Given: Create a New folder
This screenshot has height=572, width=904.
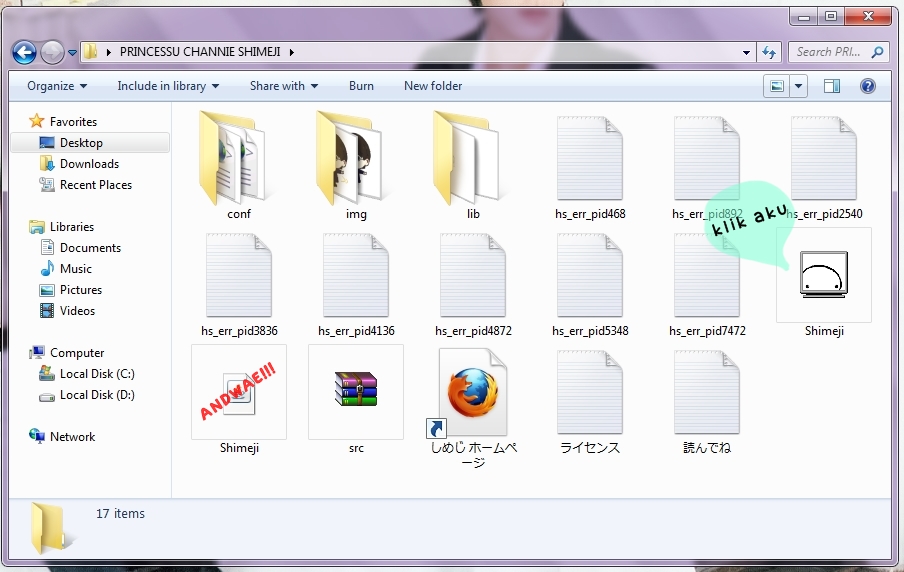Looking at the screenshot, I should click(433, 86).
